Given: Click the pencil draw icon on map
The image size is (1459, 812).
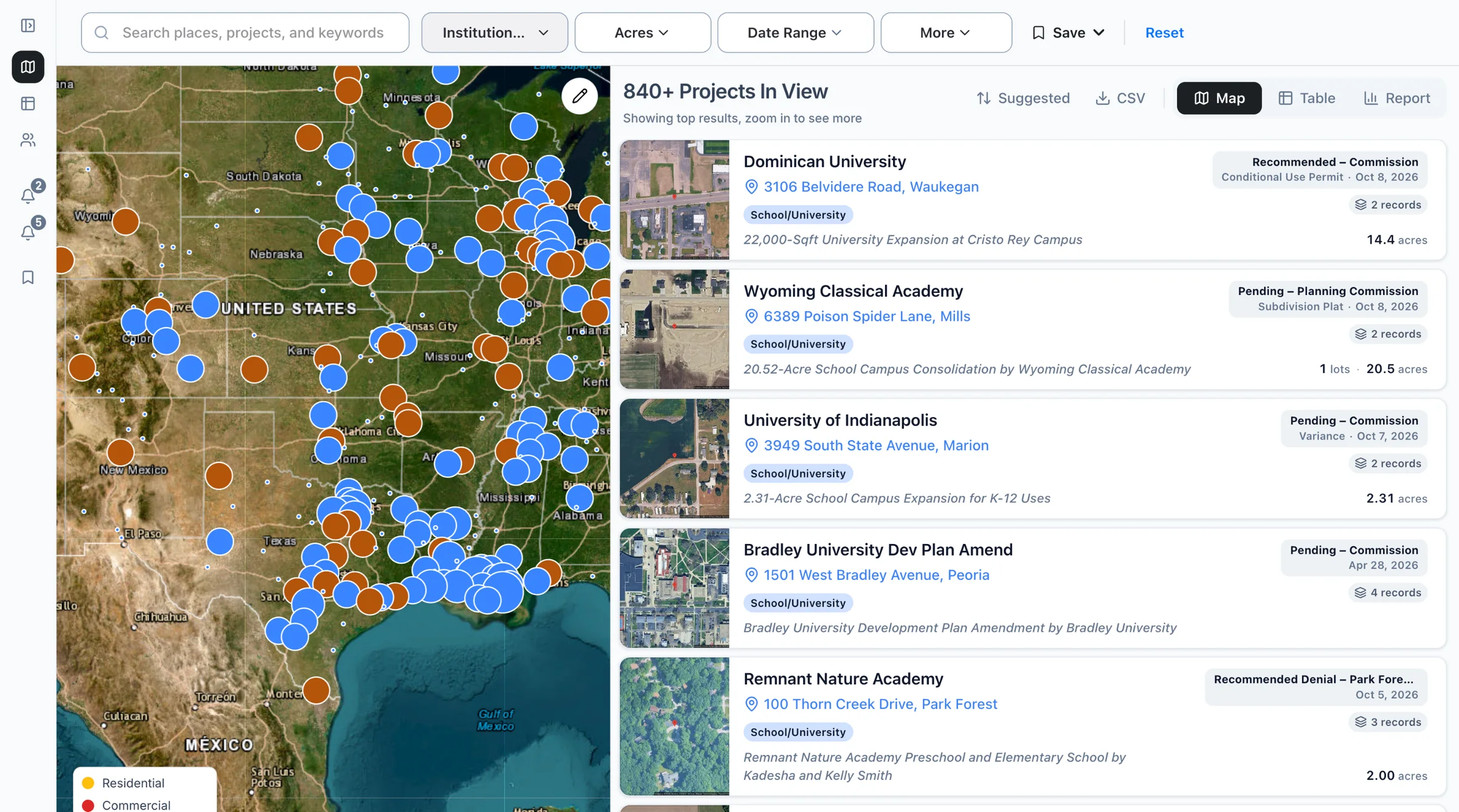Looking at the screenshot, I should [x=579, y=96].
